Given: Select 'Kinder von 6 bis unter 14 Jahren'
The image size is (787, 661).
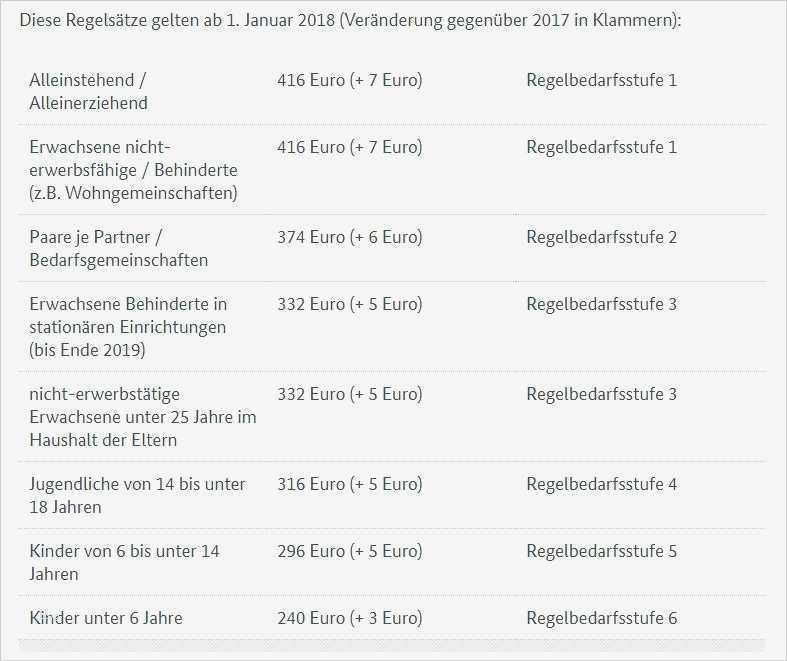Looking at the screenshot, I should [124, 562].
